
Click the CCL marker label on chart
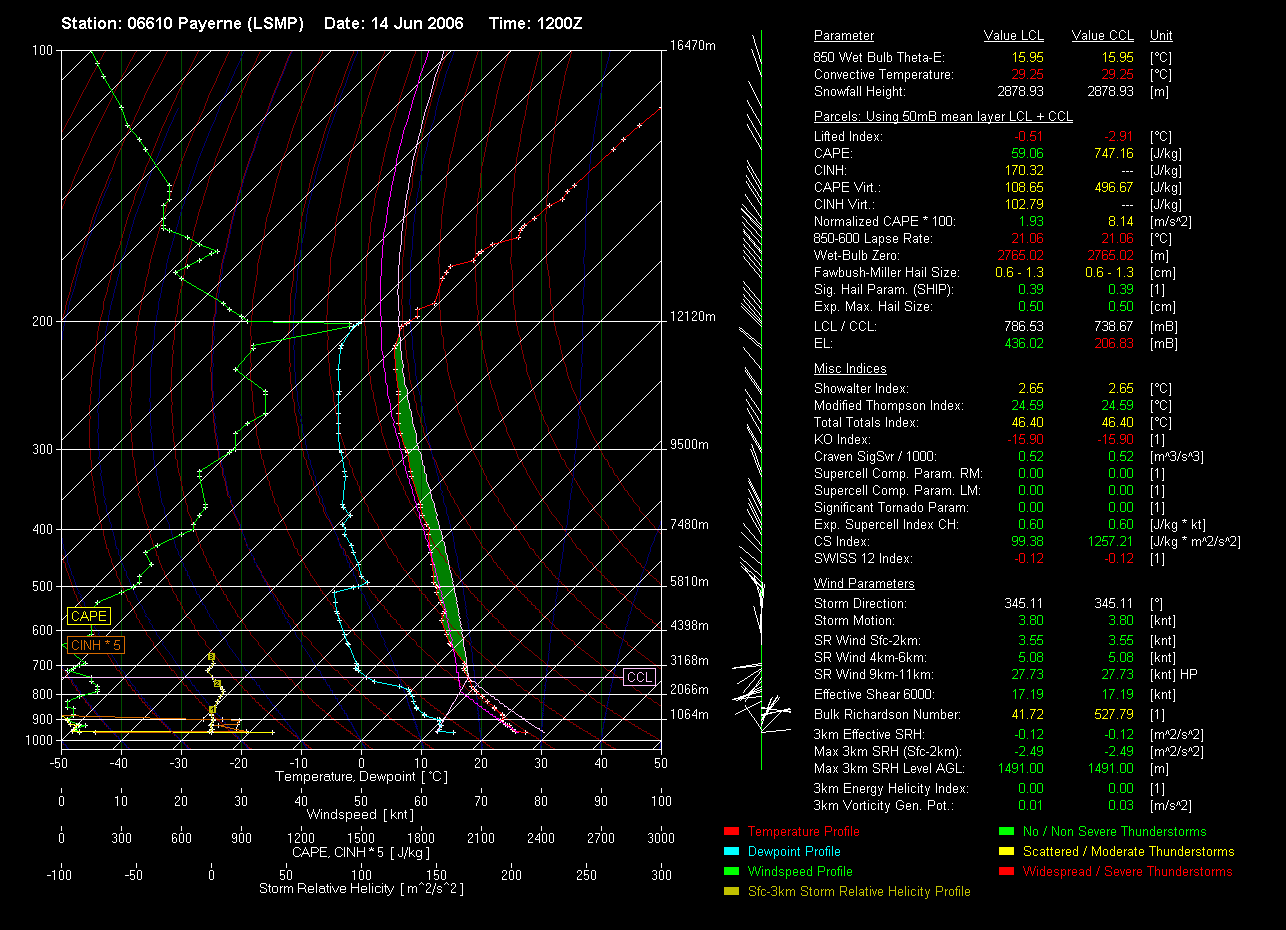click(639, 678)
